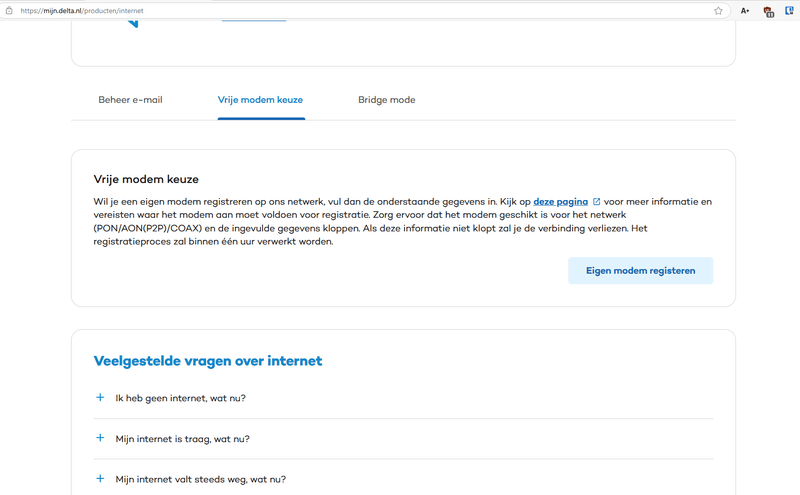
Task: Click the blue underlined link above the tabs
Action: pyautogui.click(x=253, y=19)
